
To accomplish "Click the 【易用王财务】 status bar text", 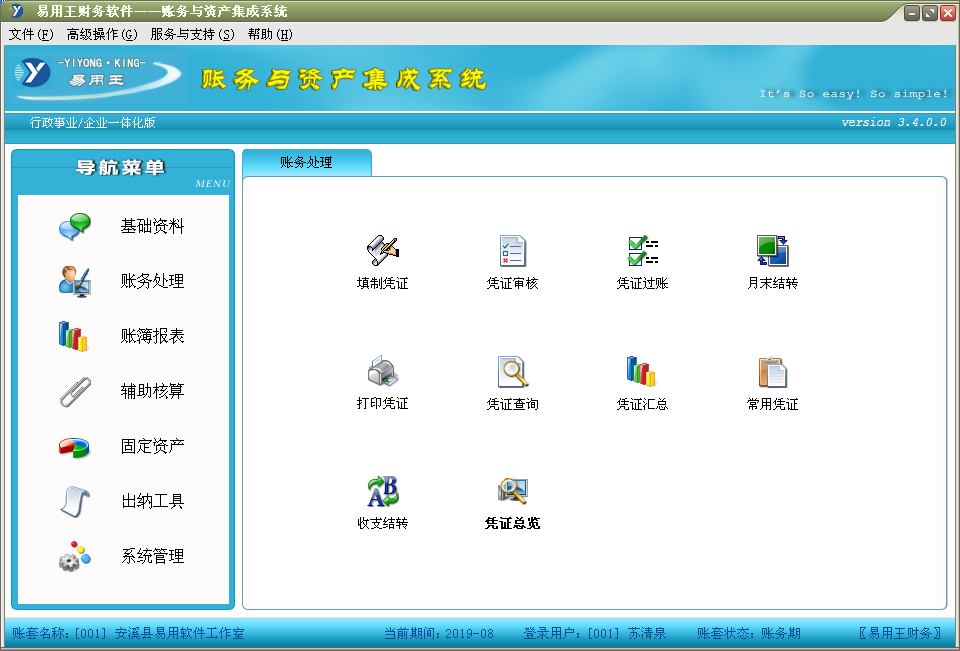I will click(x=899, y=633).
